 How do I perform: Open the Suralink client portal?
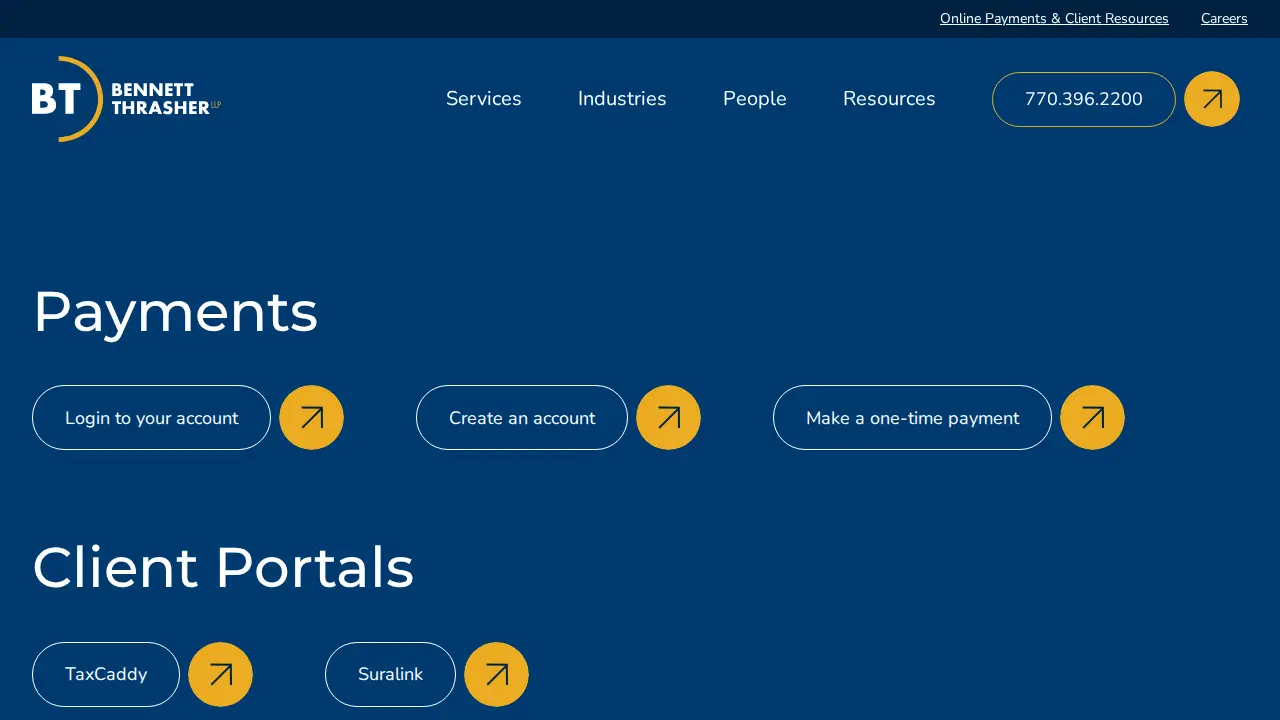390,674
